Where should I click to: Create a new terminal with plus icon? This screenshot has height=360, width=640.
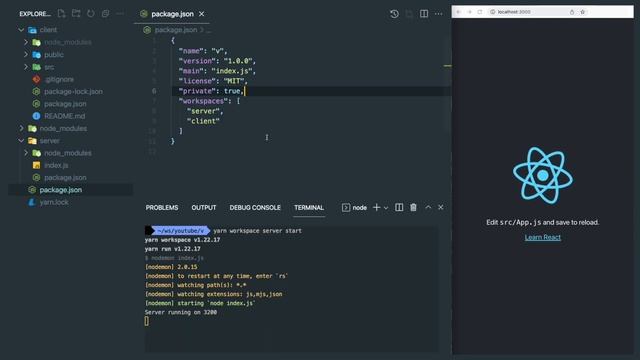pyautogui.click(x=376, y=207)
